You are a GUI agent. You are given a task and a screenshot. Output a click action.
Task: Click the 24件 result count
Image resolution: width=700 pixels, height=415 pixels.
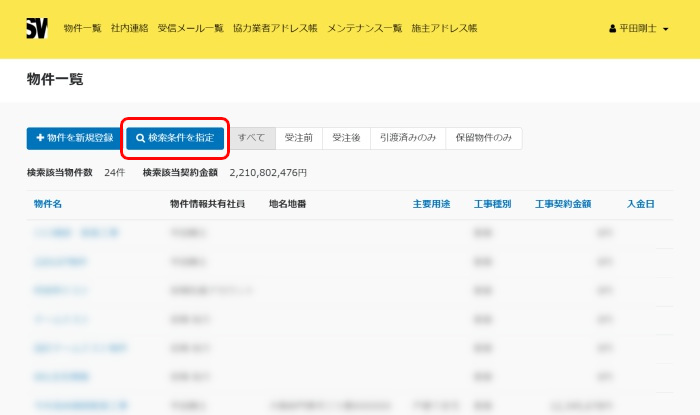115,173
